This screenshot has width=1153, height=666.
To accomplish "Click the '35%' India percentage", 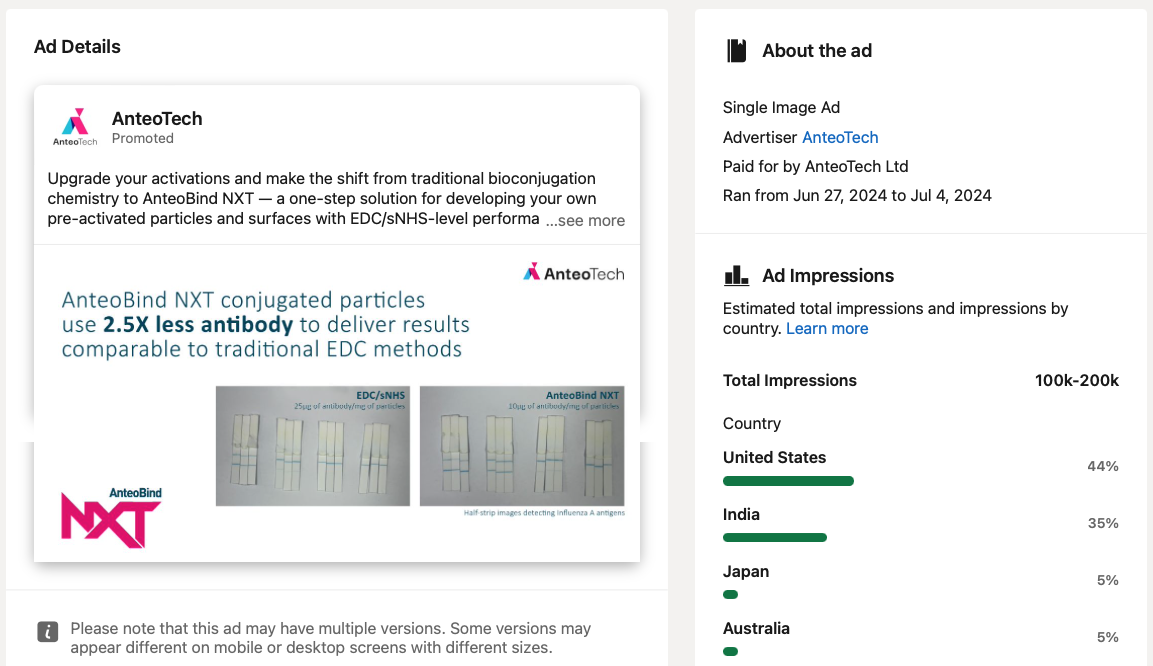I will tap(1103, 523).
